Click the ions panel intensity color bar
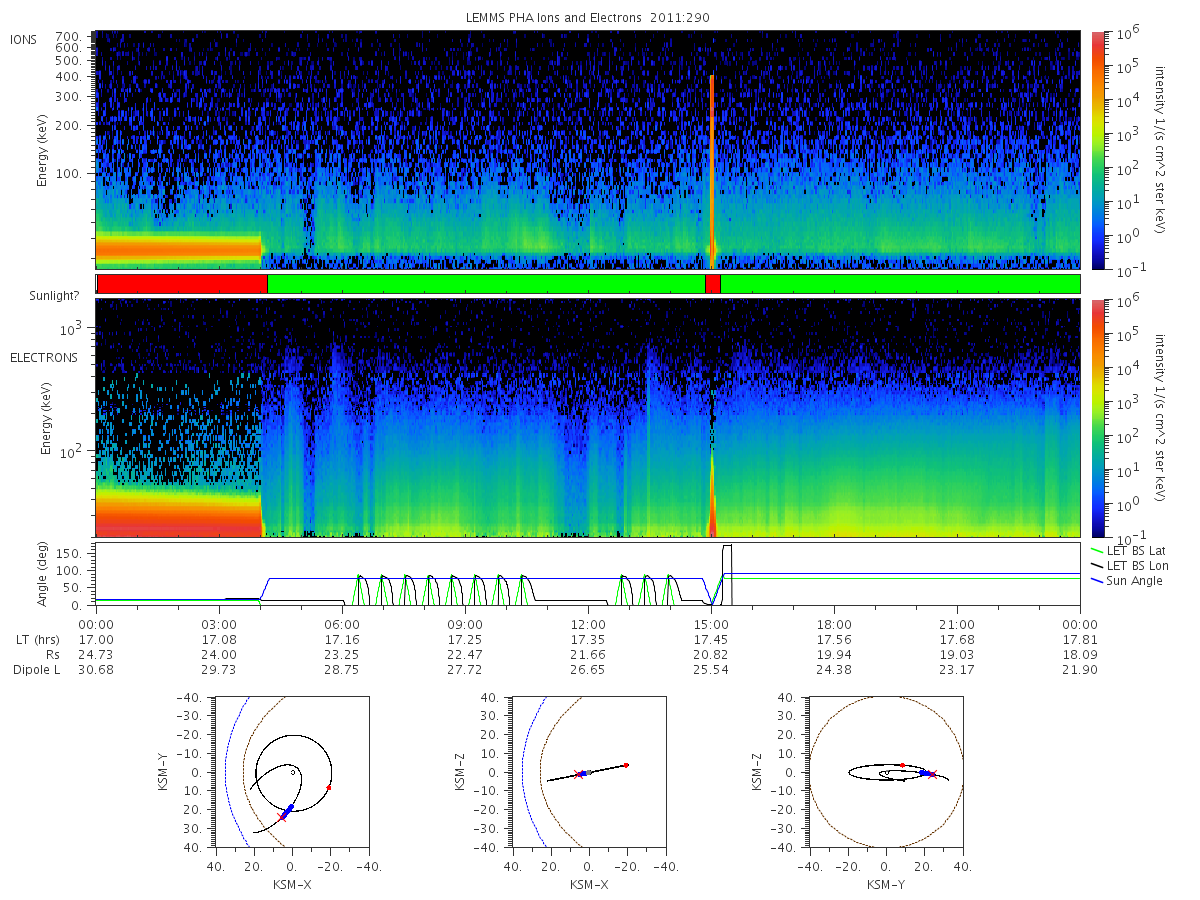The height and width of the screenshot is (900, 1200). [x=1097, y=150]
